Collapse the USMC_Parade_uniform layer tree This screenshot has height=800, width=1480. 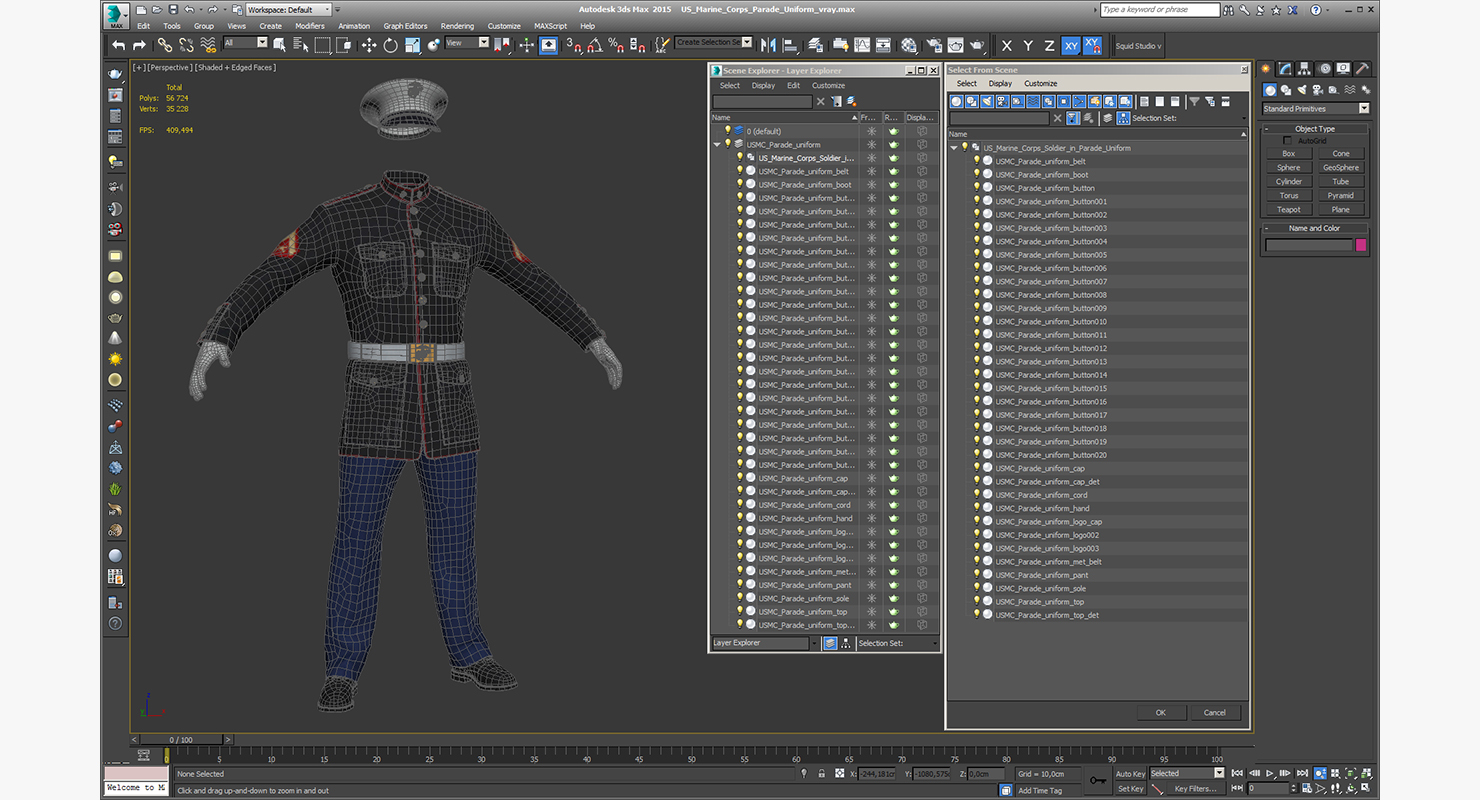tap(717, 144)
